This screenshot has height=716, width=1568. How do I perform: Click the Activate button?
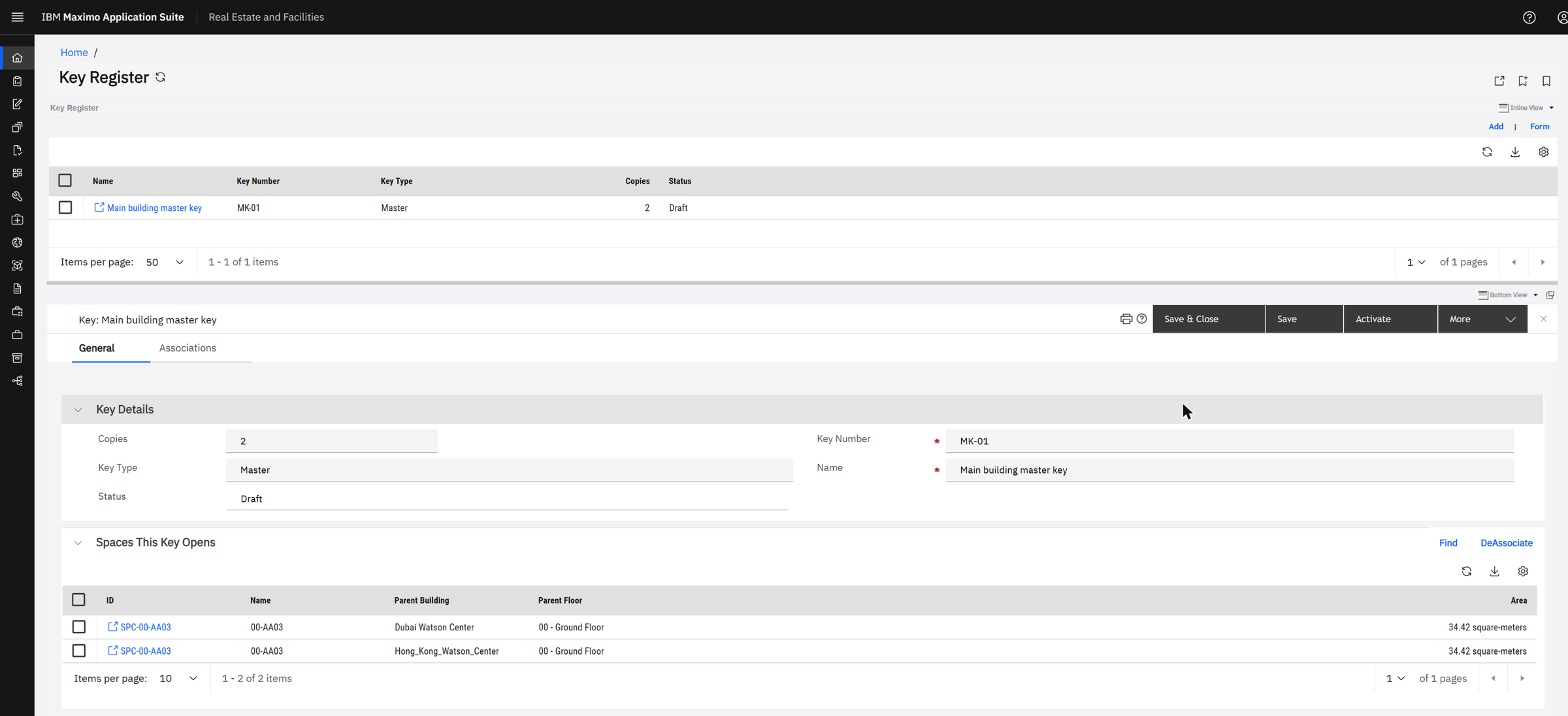[x=1390, y=319]
